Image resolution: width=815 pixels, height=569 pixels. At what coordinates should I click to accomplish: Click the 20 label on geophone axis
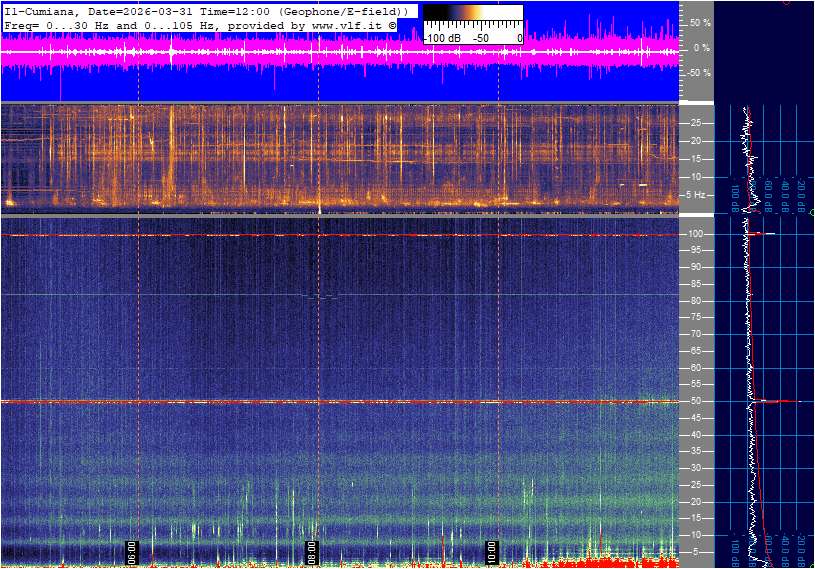(696, 141)
